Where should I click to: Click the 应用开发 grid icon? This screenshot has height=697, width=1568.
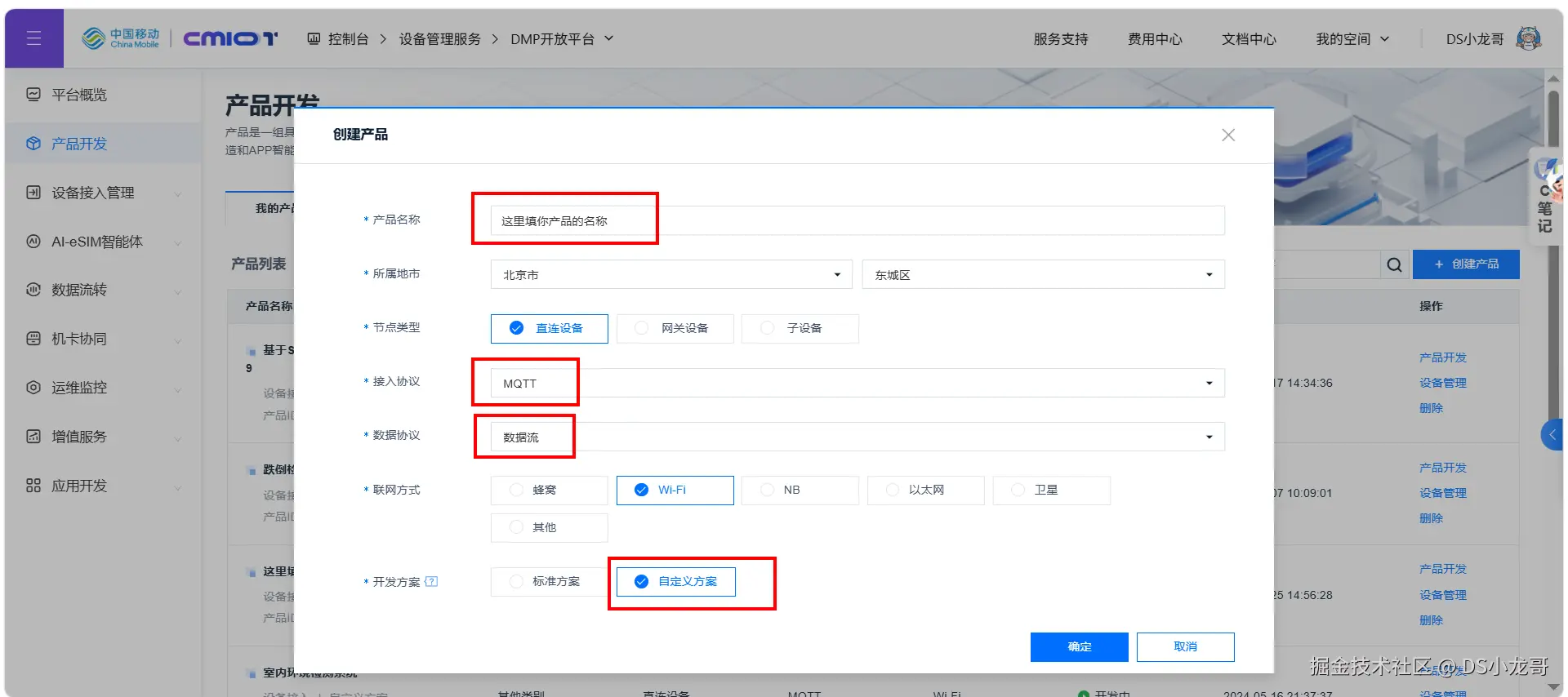click(33, 486)
